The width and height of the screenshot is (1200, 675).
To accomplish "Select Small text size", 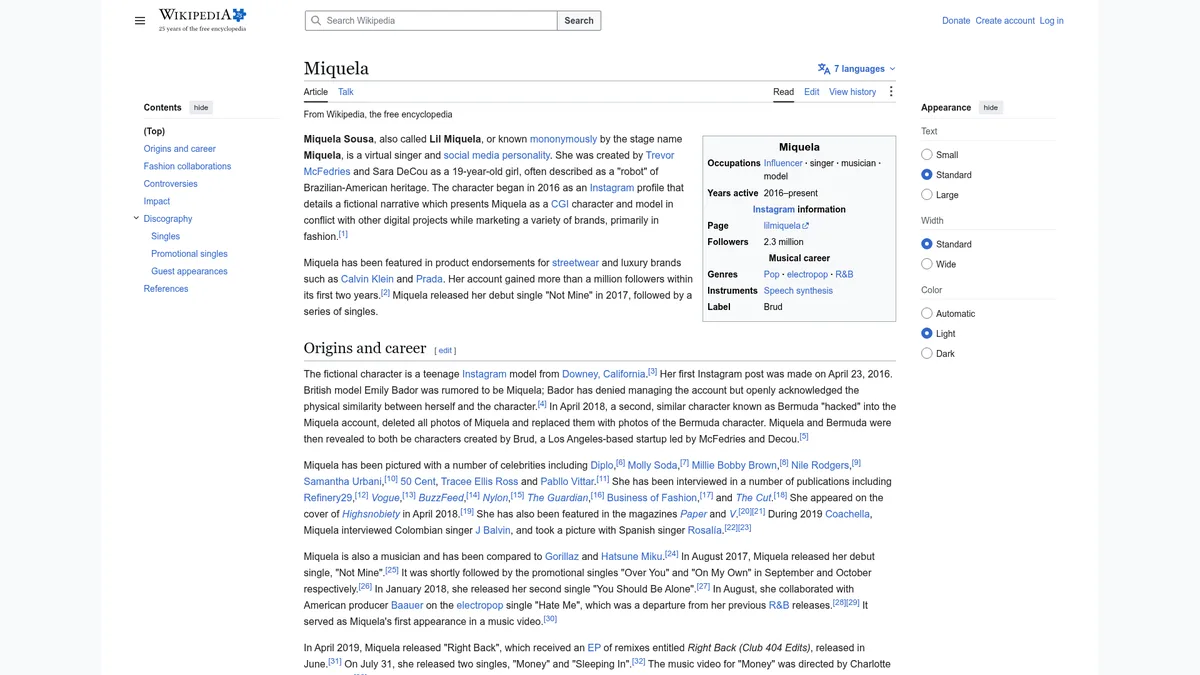I will [927, 155].
